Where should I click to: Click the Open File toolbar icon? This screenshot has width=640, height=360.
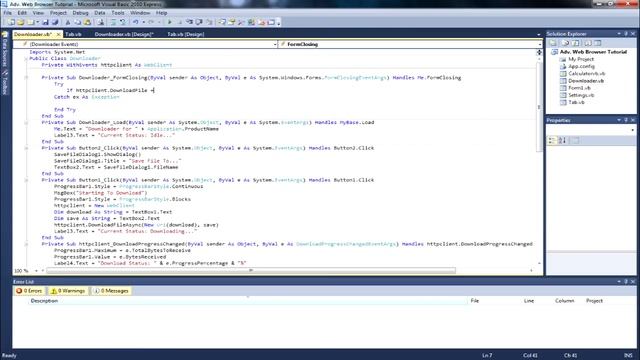pos(20,22)
